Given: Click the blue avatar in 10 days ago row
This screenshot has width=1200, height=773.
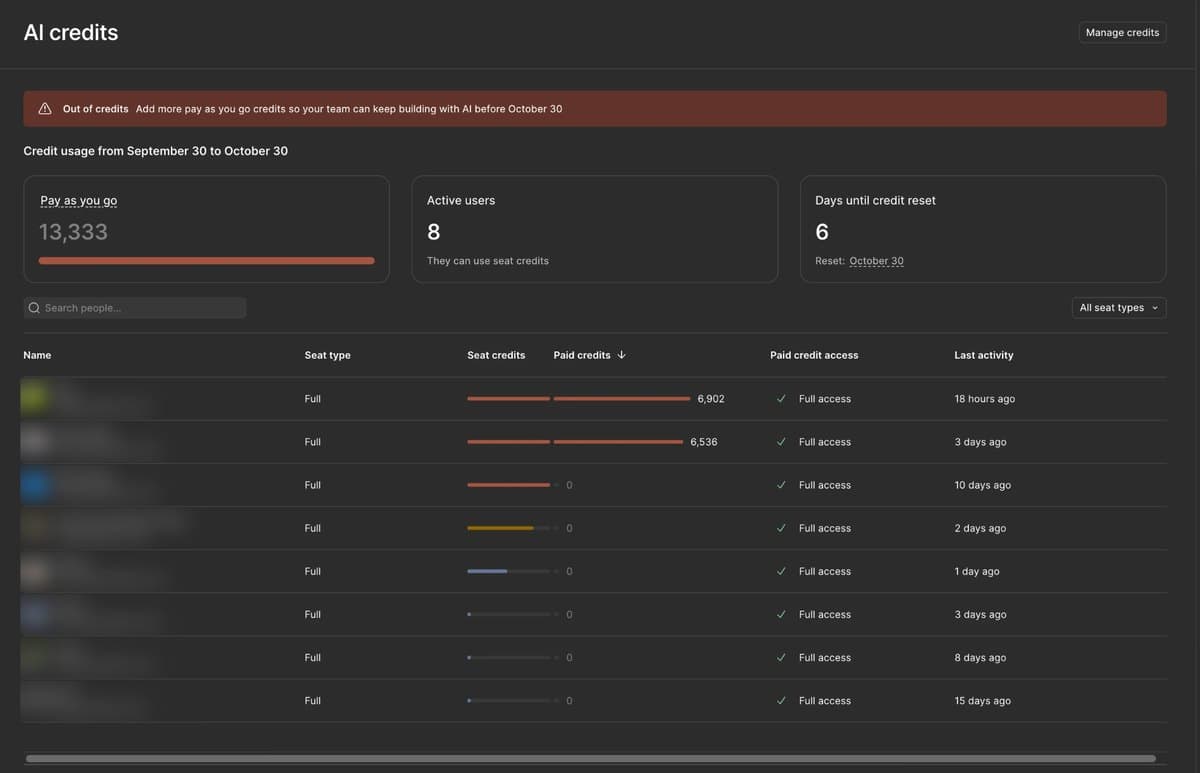Looking at the screenshot, I should [x=35, y=485].
